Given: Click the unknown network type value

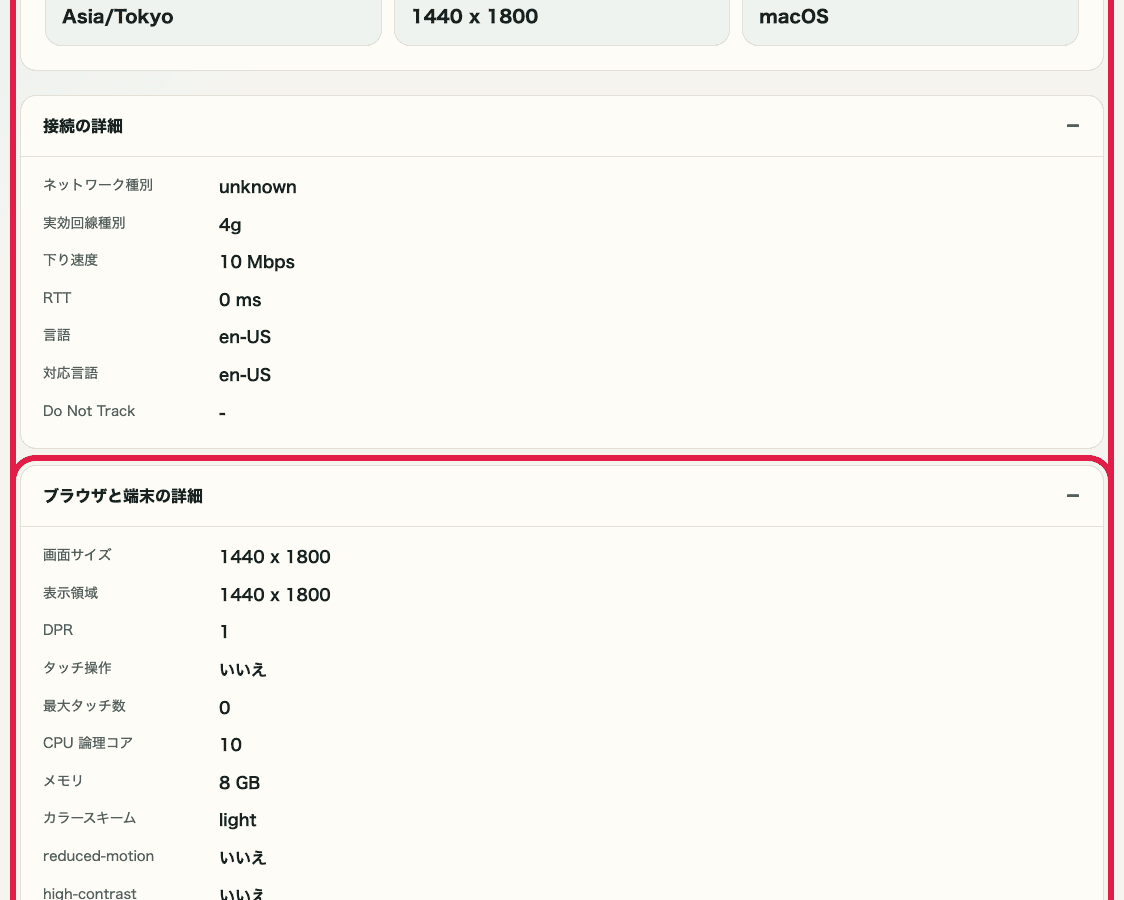Looking at the screenshot, I should tap(257, 187).
